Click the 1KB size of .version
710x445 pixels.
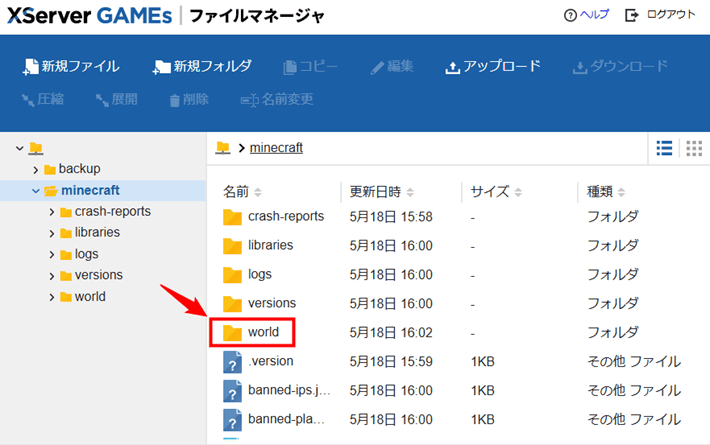coord(483,362)
